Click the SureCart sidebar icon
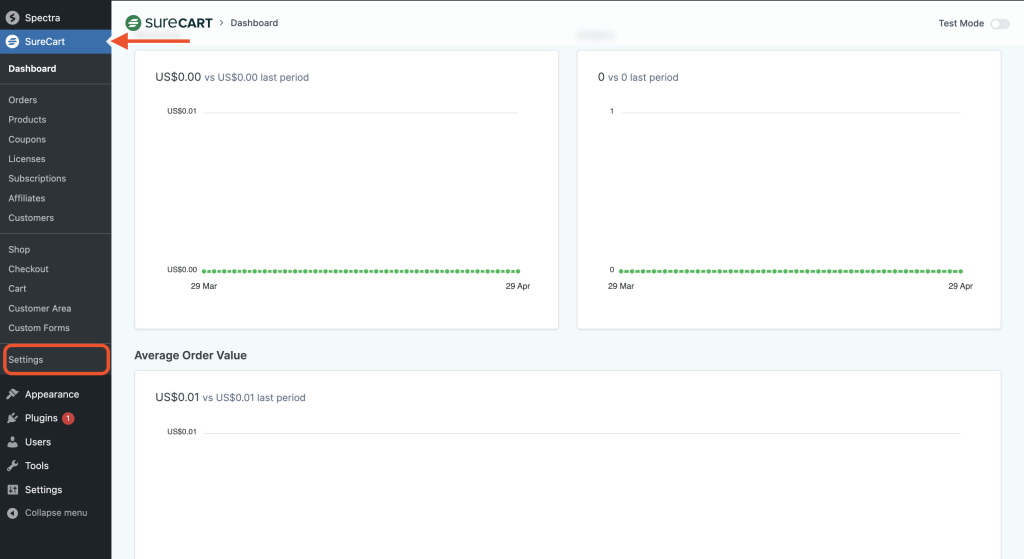 click(12, 42)
